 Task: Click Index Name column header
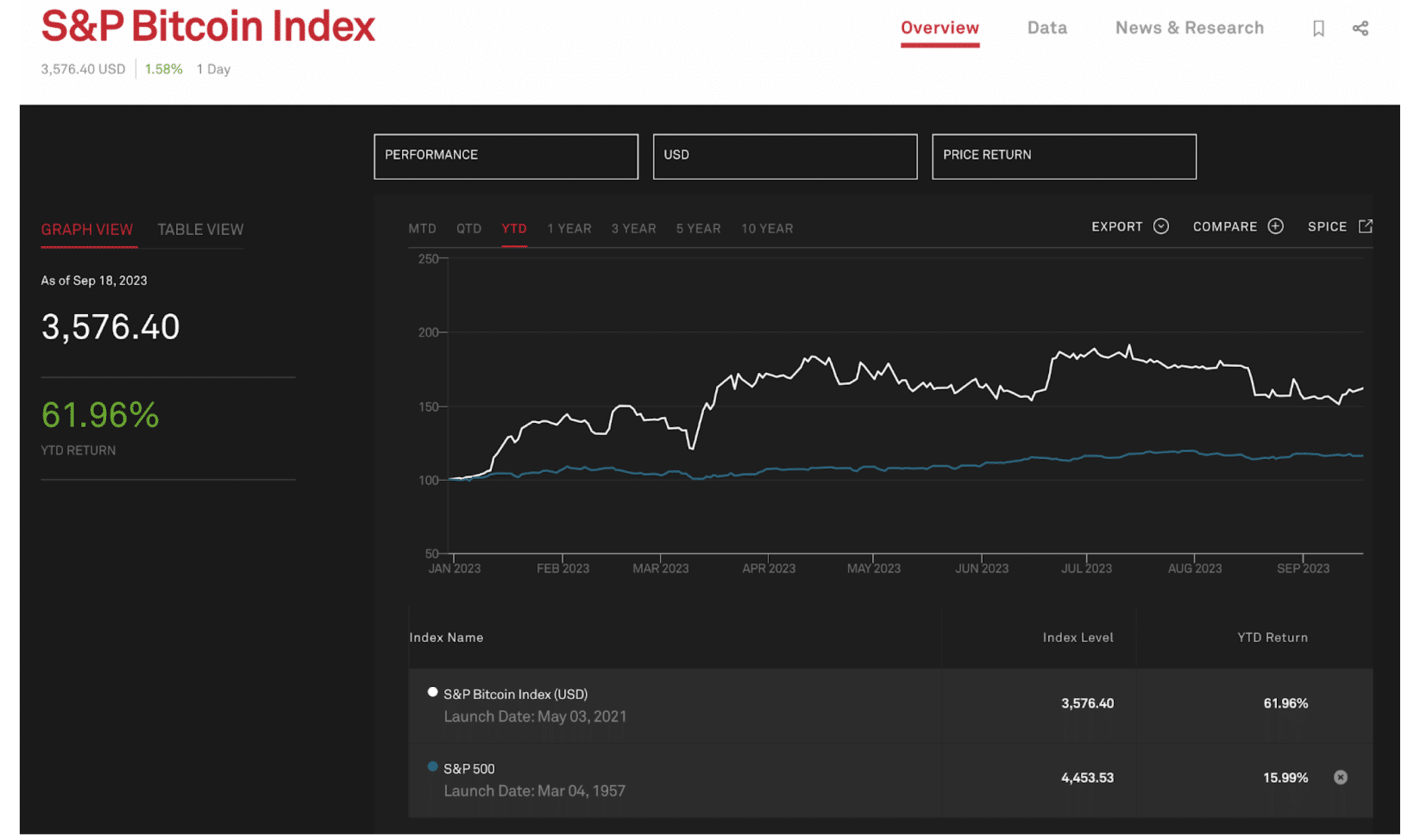(446, 637)
